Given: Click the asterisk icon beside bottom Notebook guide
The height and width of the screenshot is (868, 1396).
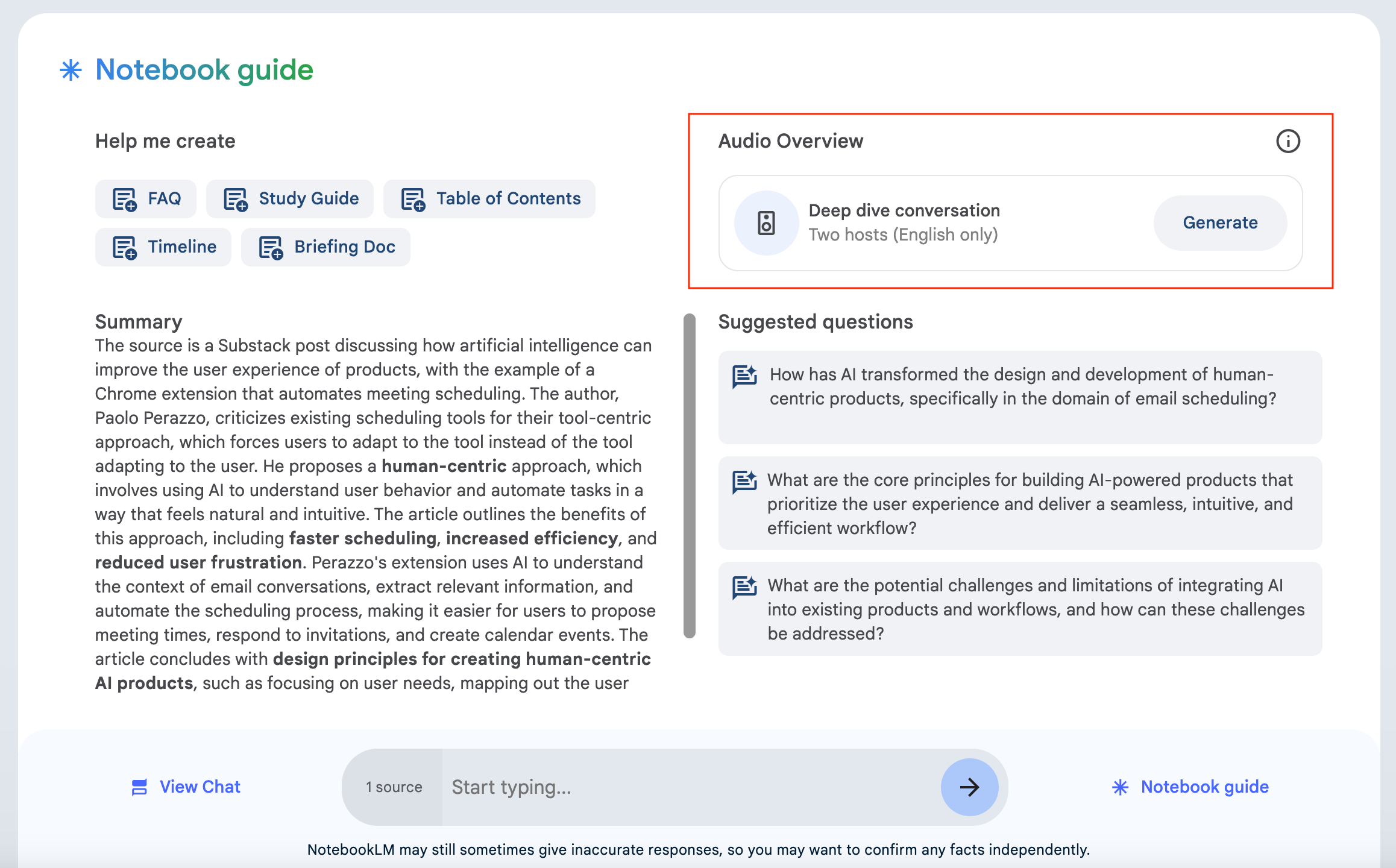Looking at the screenshot, I should coord(1120,787).
